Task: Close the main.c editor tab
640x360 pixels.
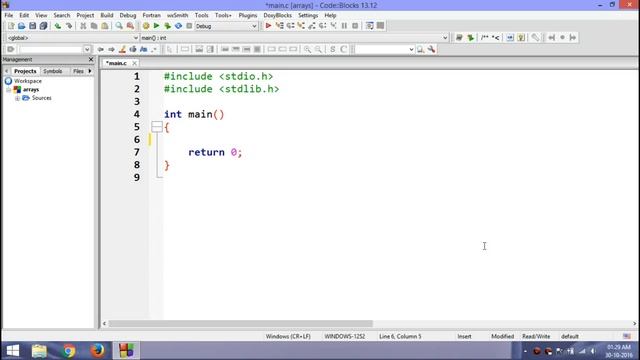Action: 134,63
